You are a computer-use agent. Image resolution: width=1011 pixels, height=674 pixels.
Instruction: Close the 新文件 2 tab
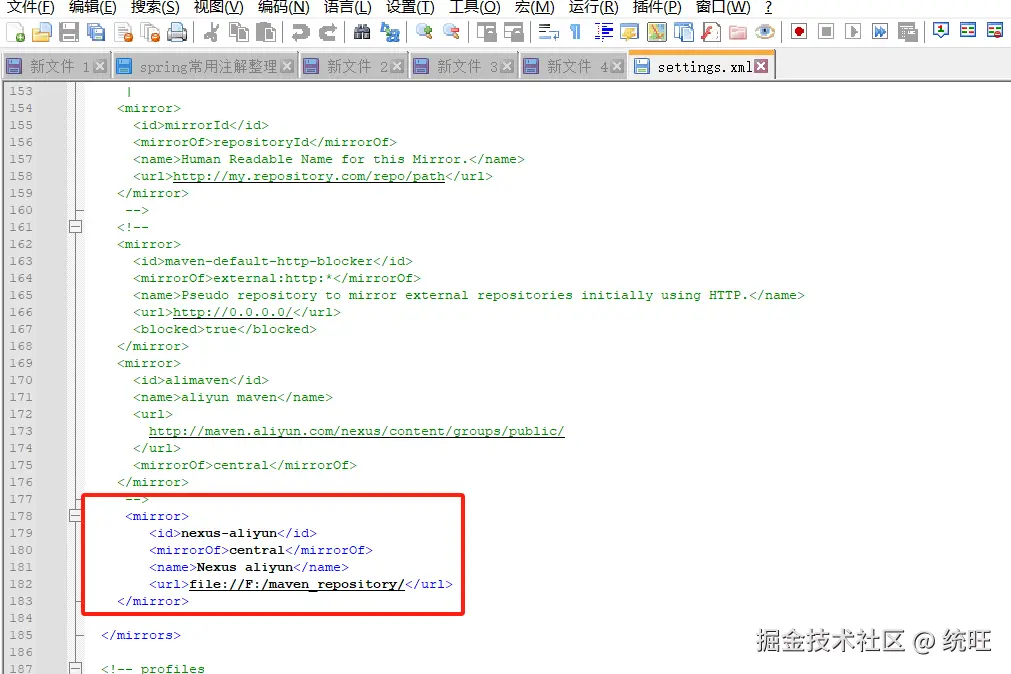point(397,66)
